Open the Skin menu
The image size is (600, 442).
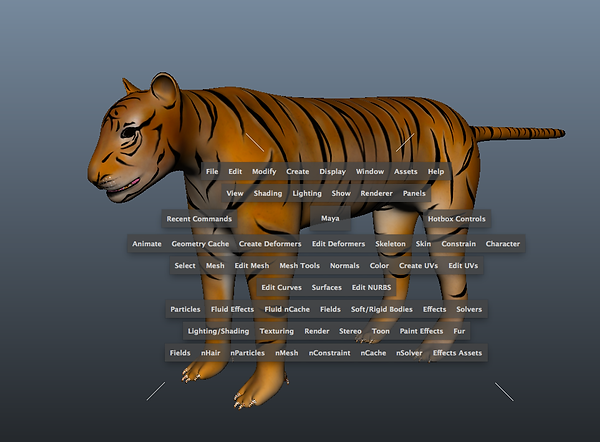[x=423, y=244]
